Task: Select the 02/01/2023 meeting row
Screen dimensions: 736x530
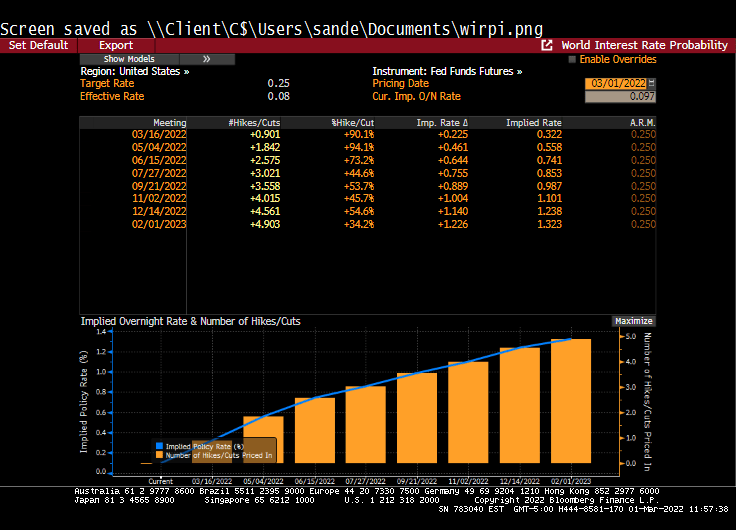Action: click(159, 224)
